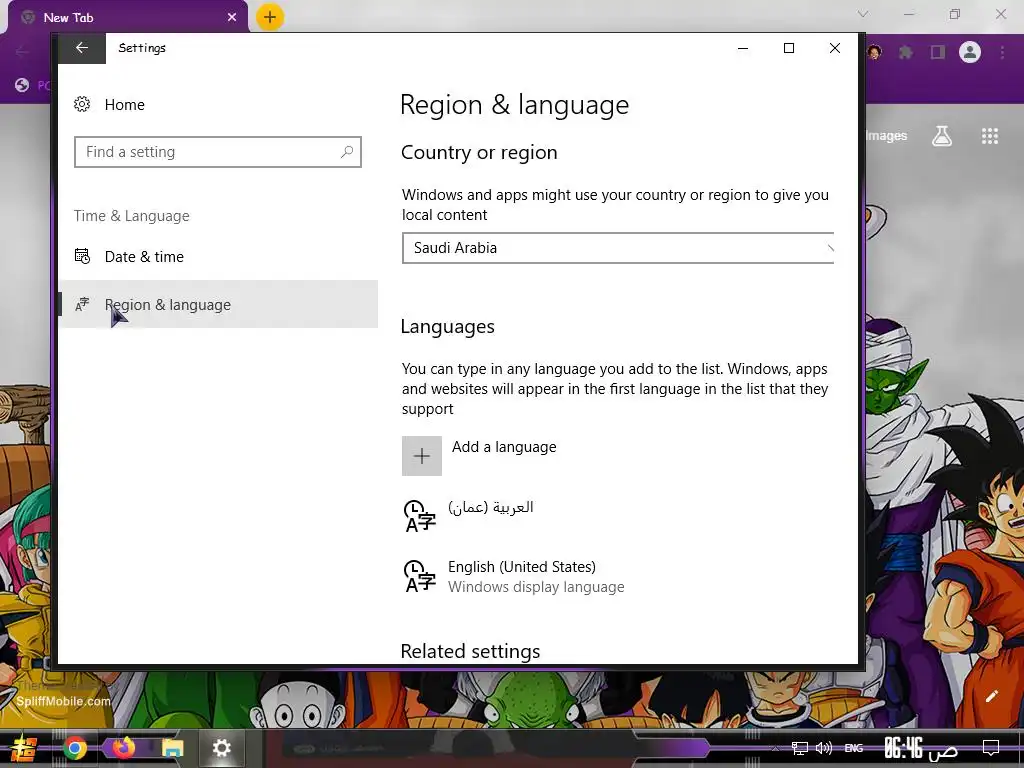Viewport: 1024px width, 768px height.
Task: Select English (United States) language entry
Action: point(514,576)
